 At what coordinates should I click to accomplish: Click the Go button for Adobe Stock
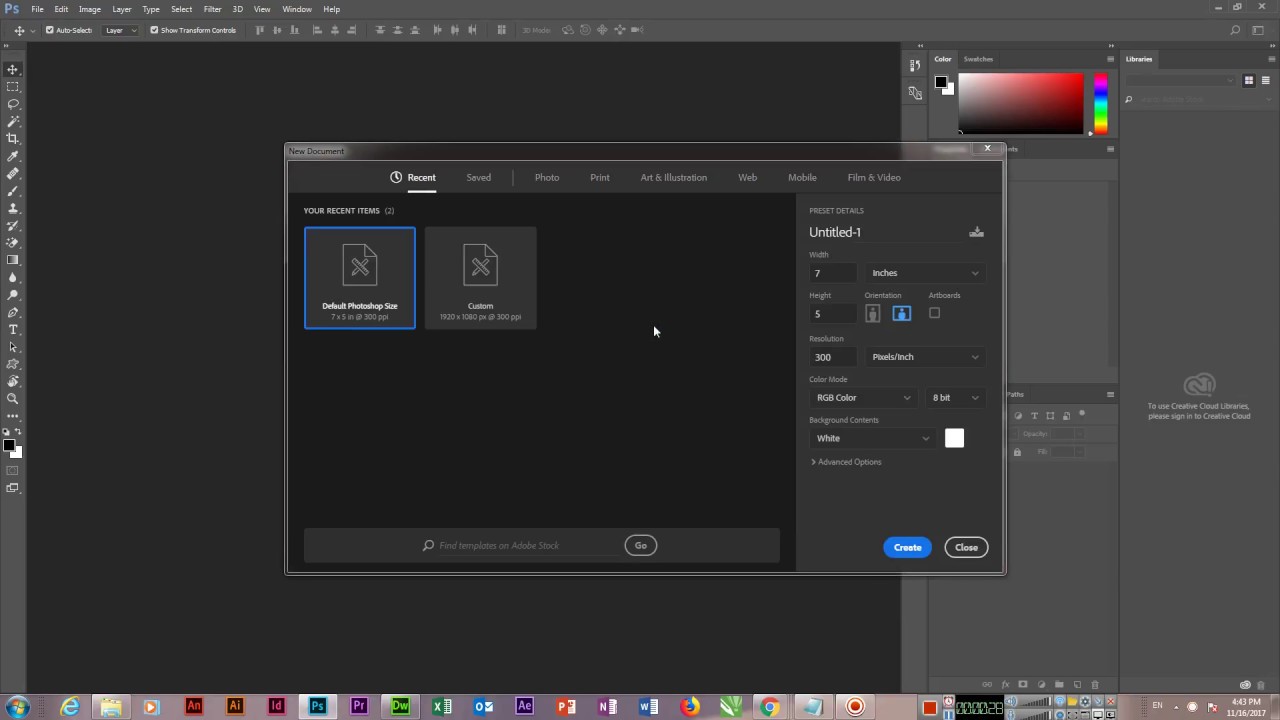click(x=641, y=545)
